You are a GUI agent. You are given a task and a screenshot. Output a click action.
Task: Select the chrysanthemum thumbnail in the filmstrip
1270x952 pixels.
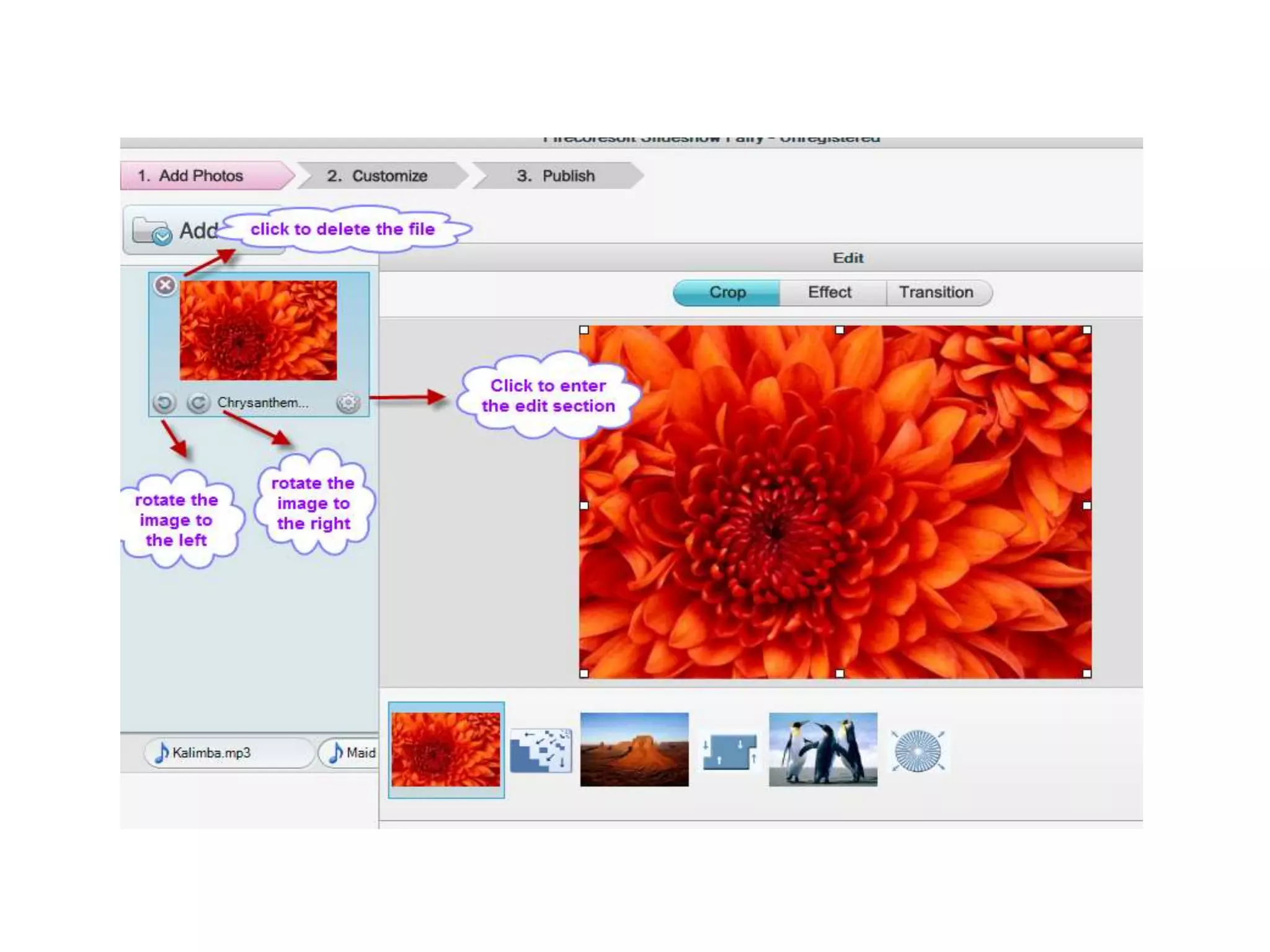[446, 749]
